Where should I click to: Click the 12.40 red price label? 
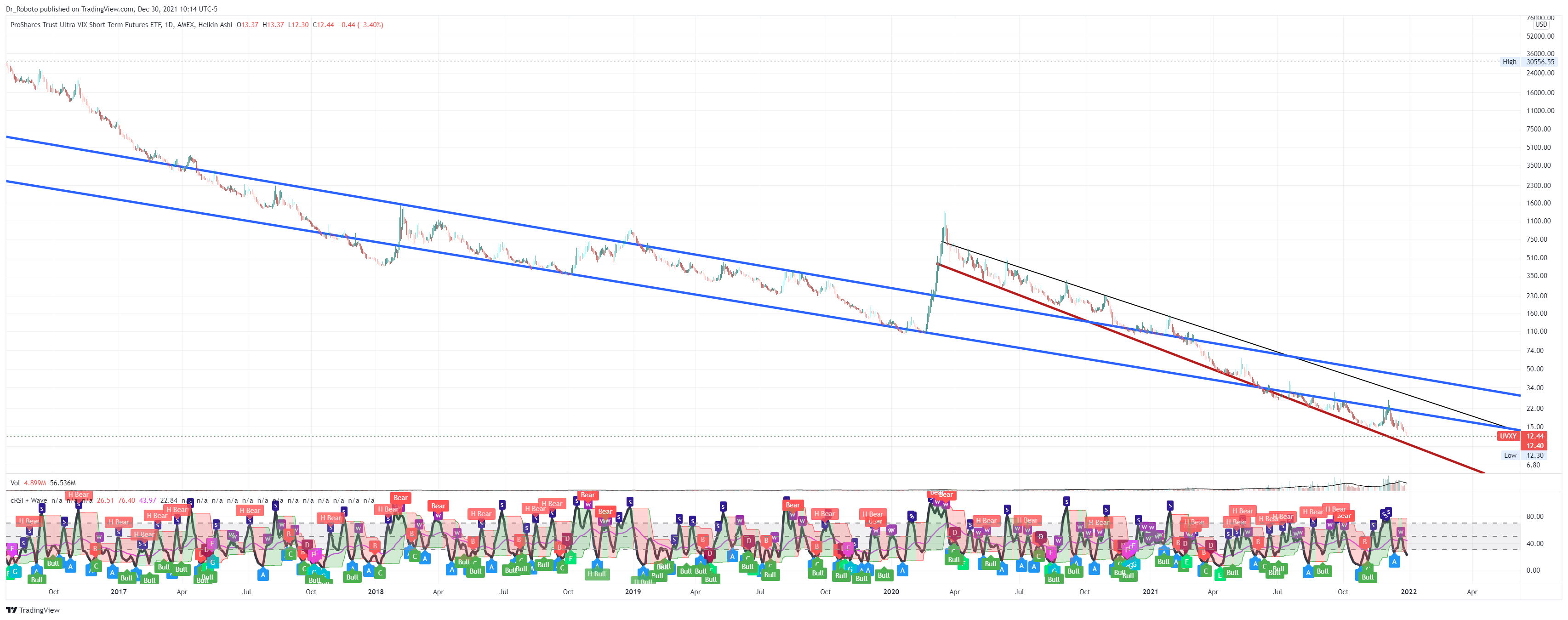pos(1534,445)
